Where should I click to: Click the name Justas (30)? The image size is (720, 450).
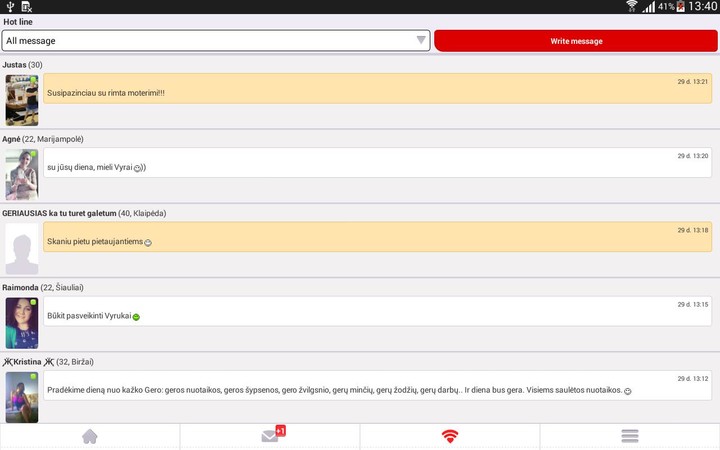pyautogui.click(x=22, y=65)
